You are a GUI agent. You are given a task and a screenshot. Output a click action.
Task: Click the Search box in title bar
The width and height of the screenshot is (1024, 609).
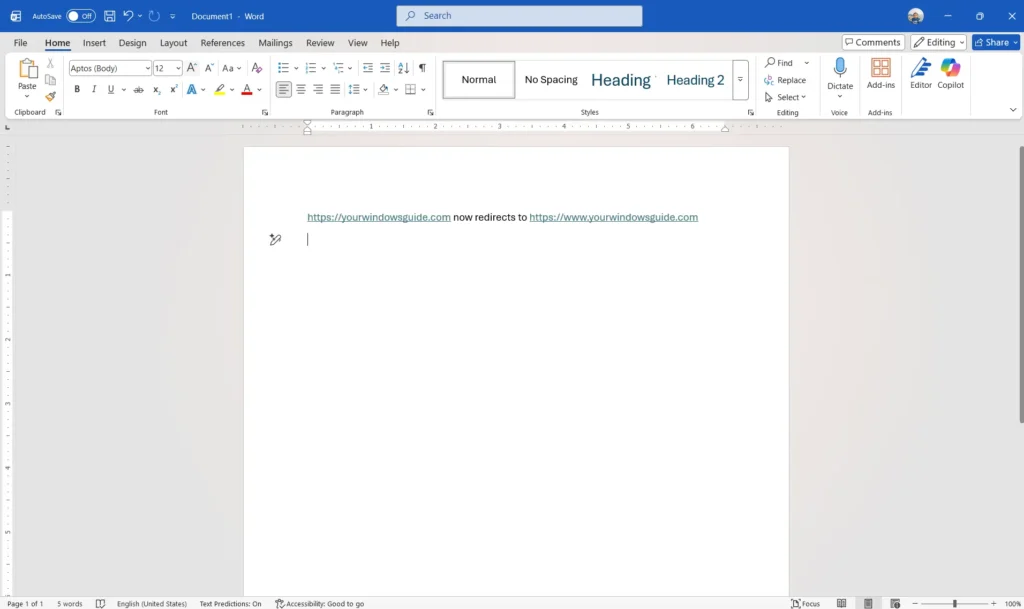tap(519, 16)
